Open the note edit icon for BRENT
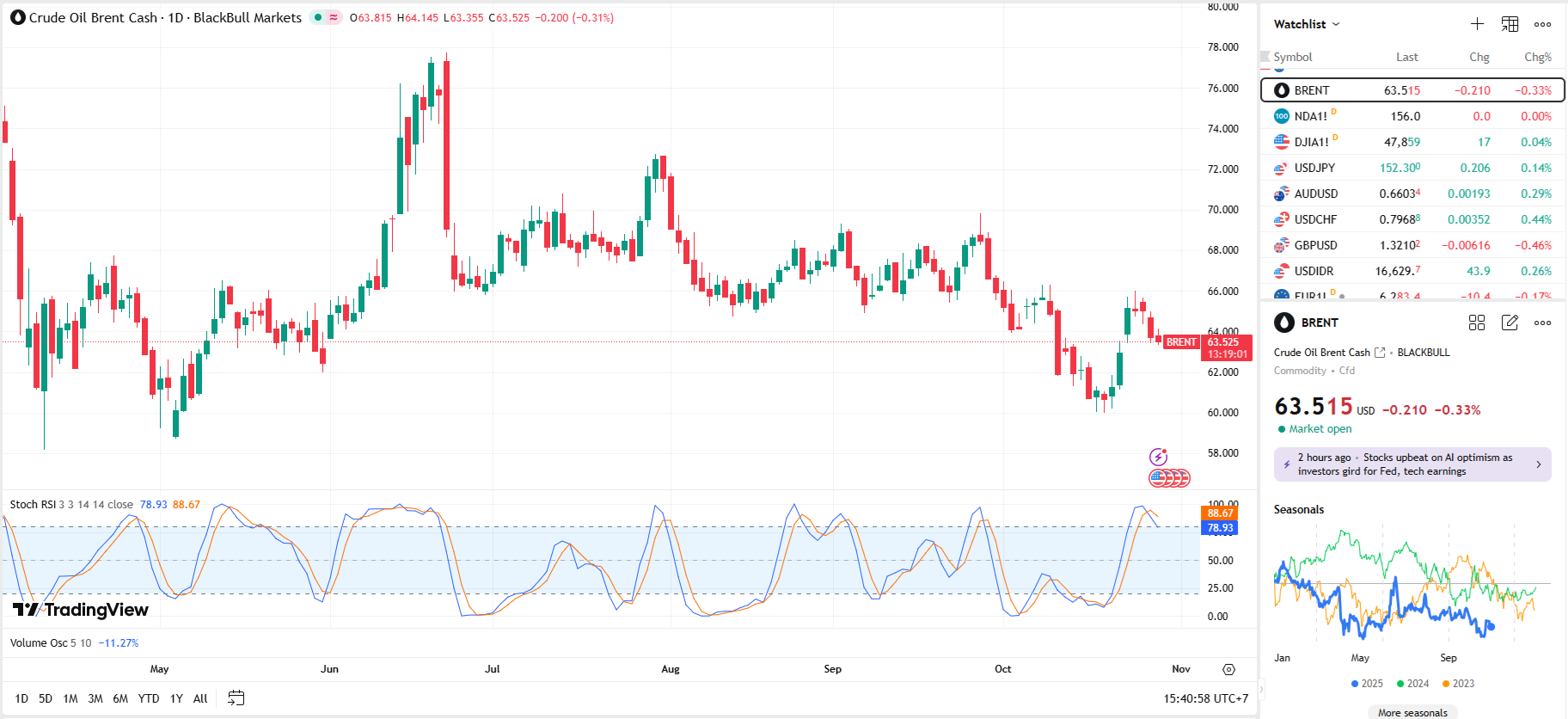 [1510, 323]
